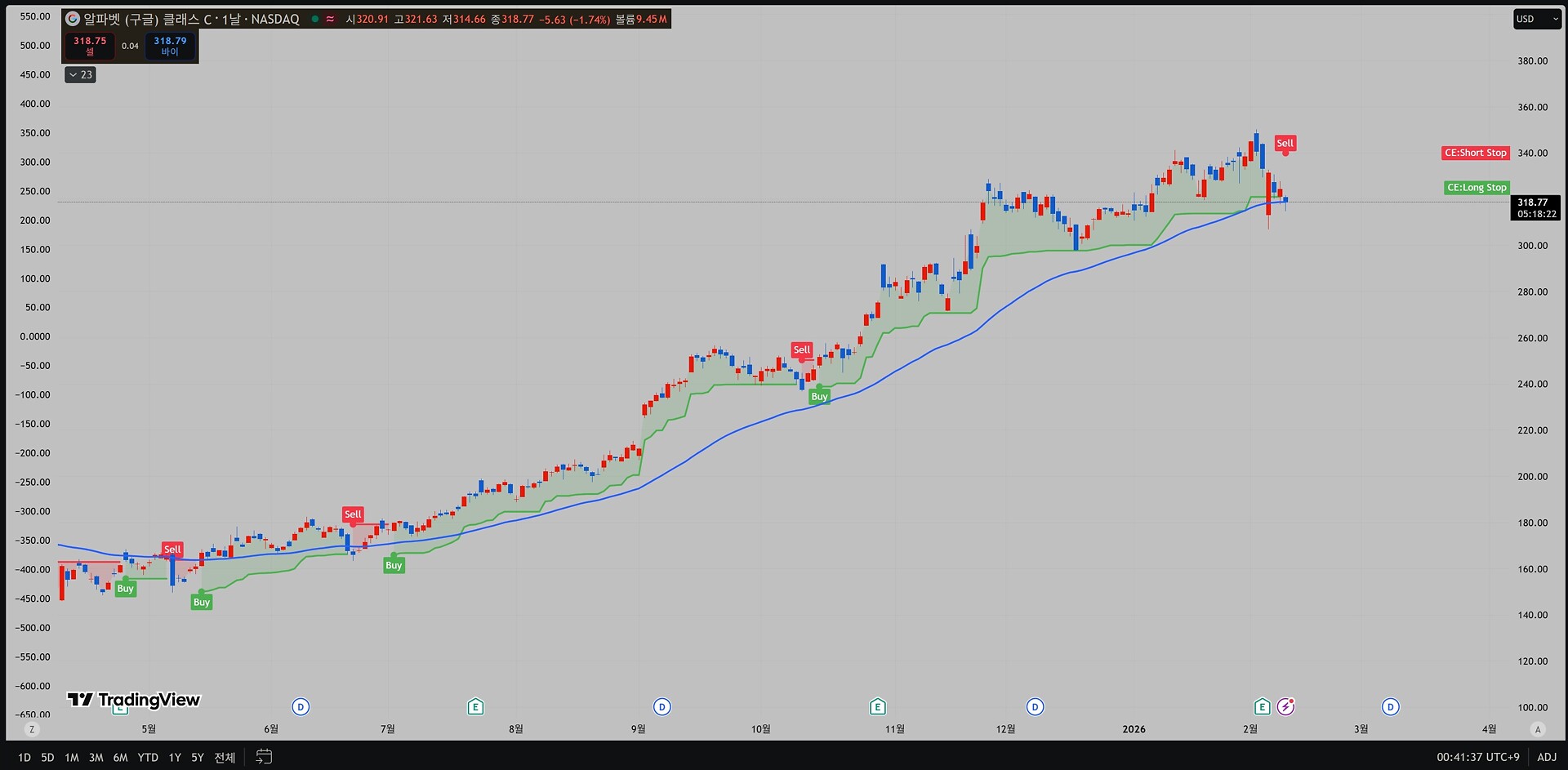The width and height of the screenshot is (1568, 770).
Task: Select the YTD time range
Action: 148,758
